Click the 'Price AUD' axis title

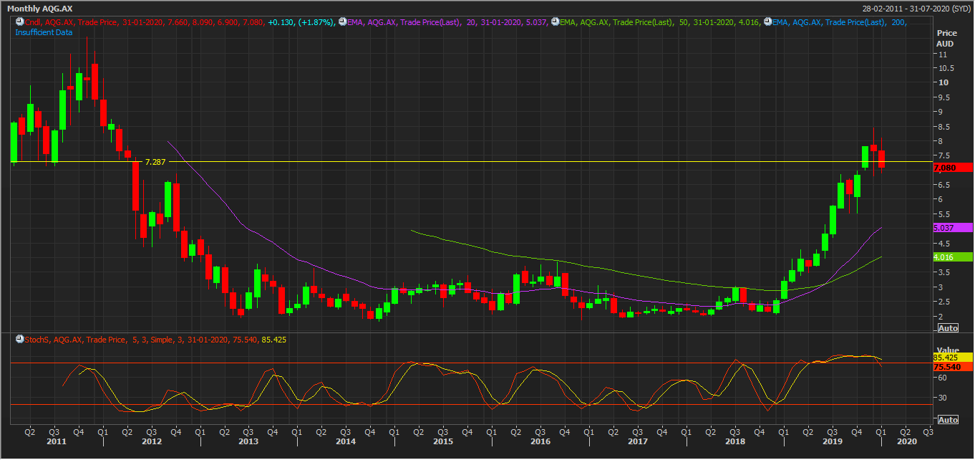(945, 40)
